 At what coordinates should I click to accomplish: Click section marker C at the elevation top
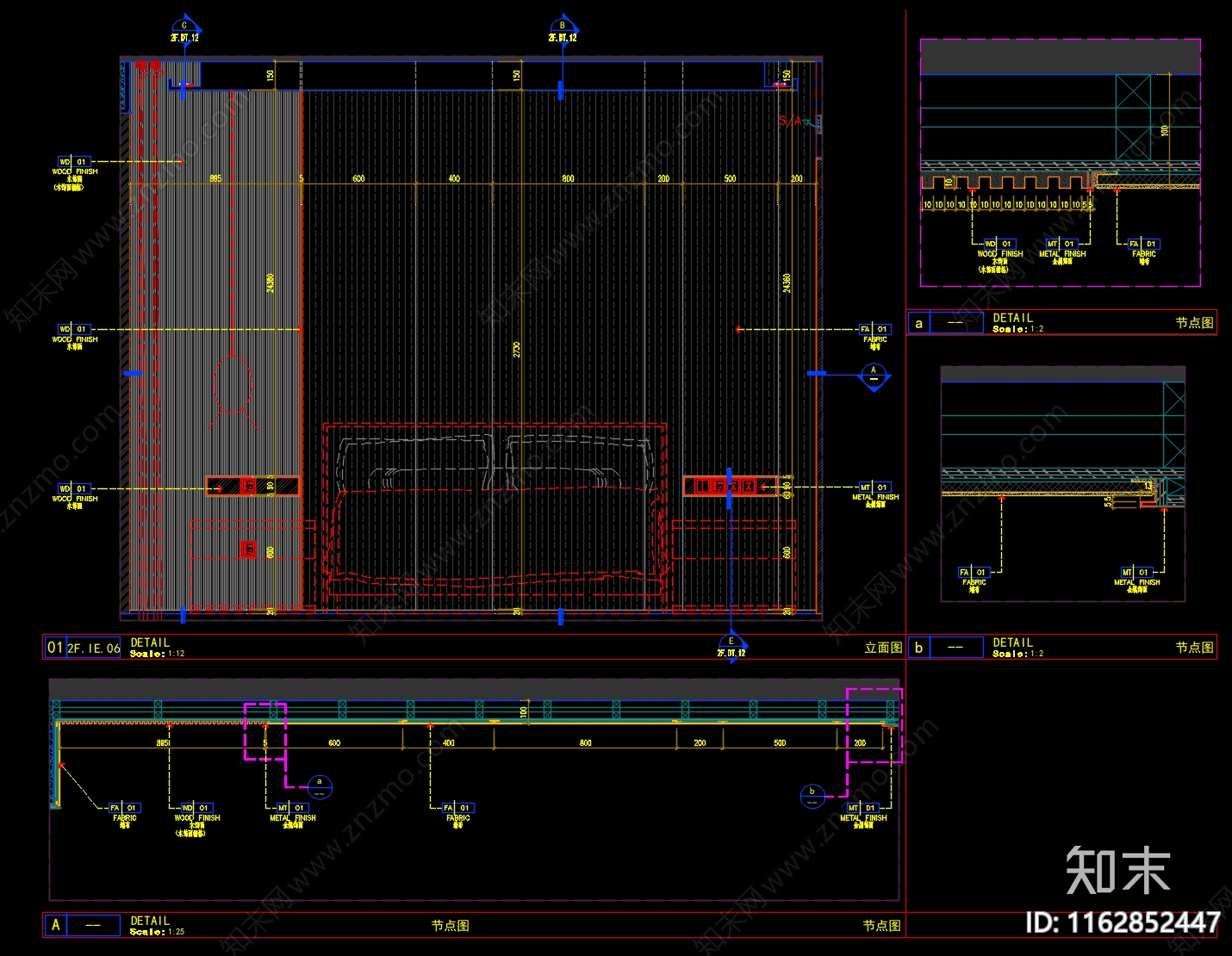point(185,30)
